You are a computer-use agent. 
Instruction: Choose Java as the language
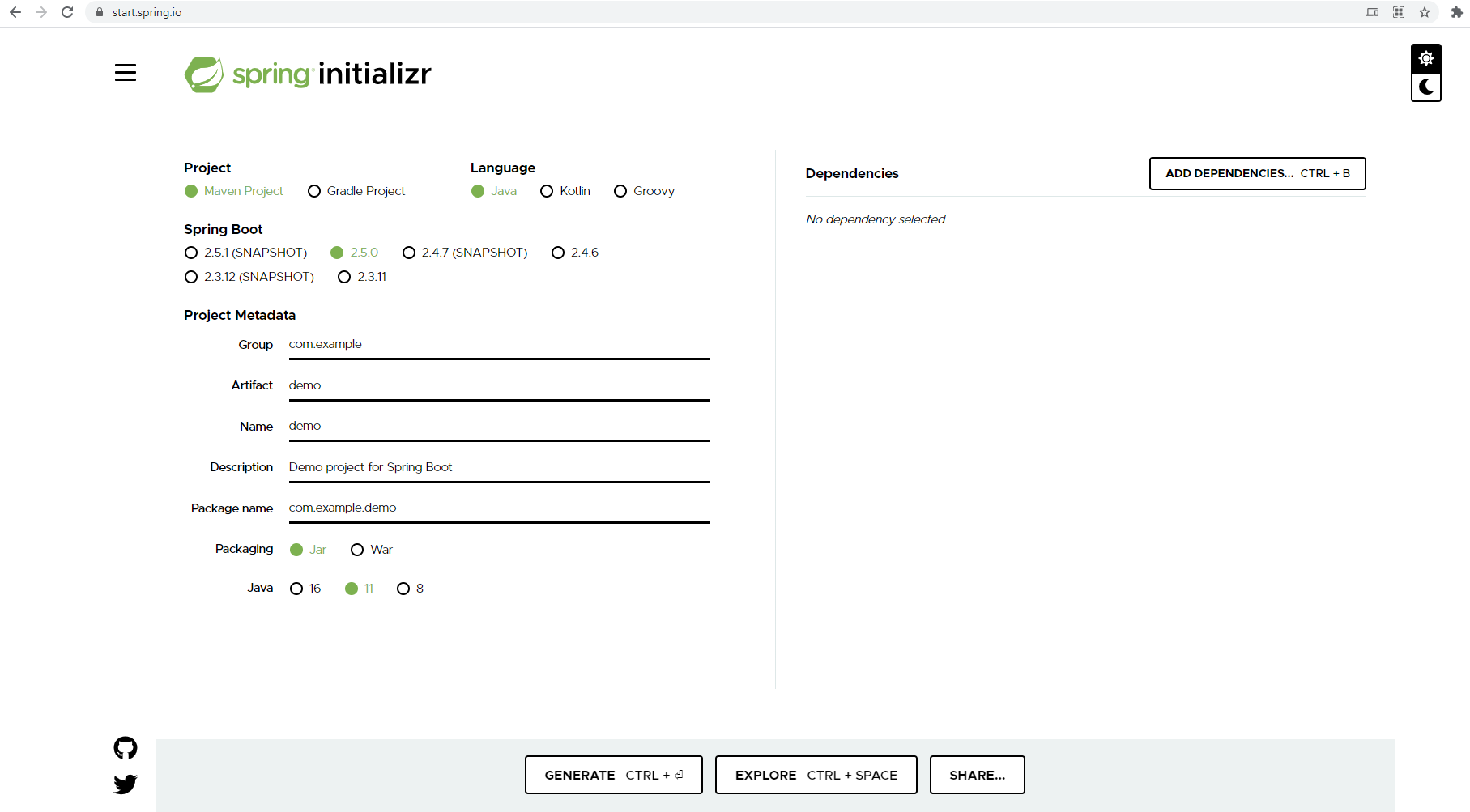pos(494,191)
